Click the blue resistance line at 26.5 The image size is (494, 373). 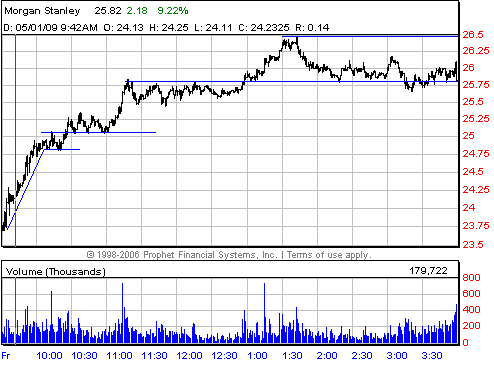[x=370, y=36]
